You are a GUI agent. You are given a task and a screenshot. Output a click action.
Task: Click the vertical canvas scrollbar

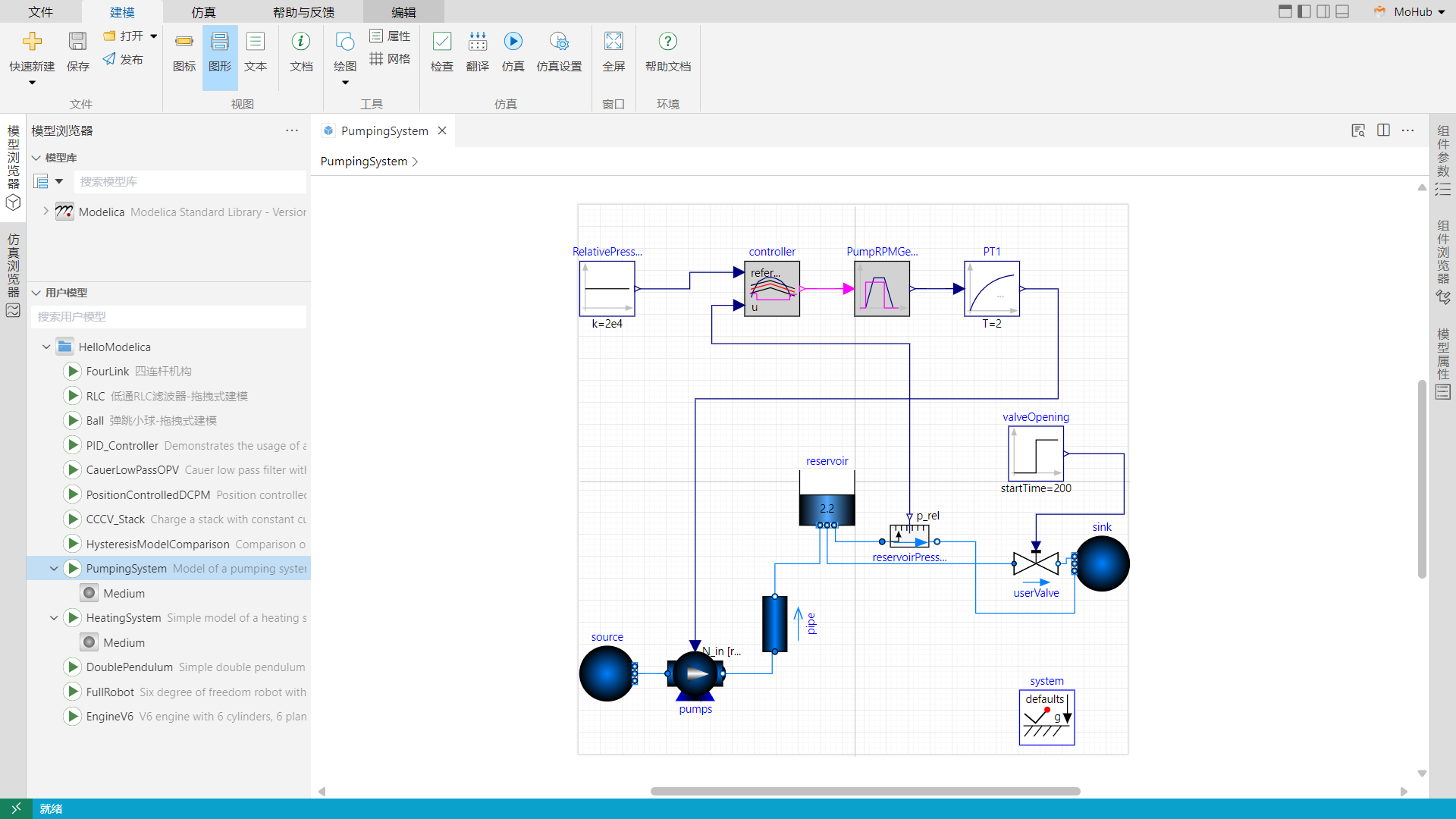(1422, 479)
